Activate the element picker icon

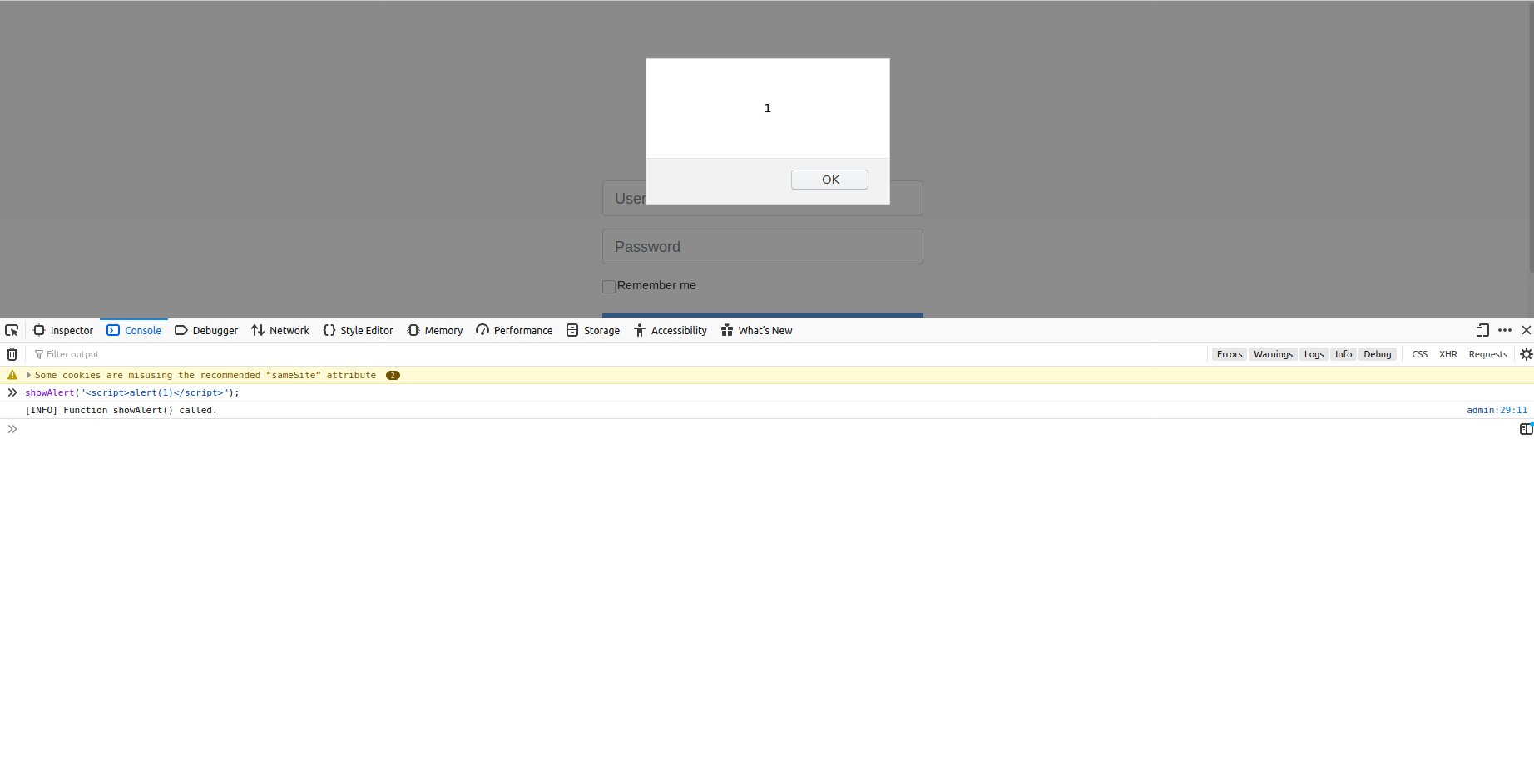pyautogui.click(x=12, y=330)
